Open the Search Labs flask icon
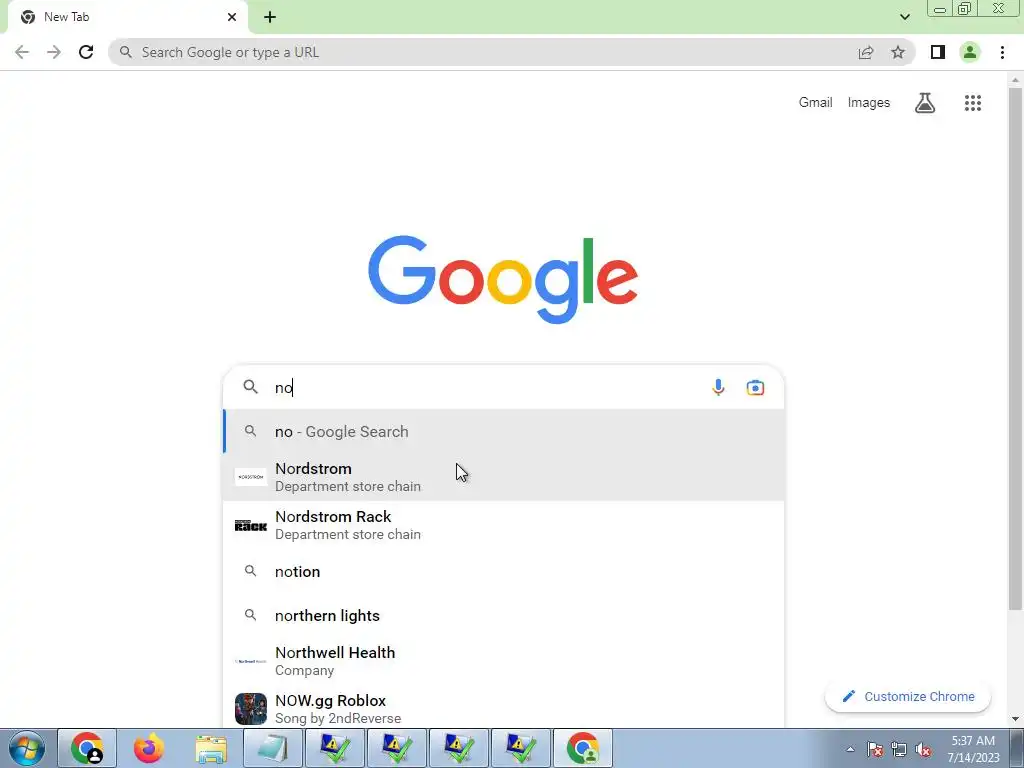The width and height of the screenshot is (1024, 768). coord(925,103)
